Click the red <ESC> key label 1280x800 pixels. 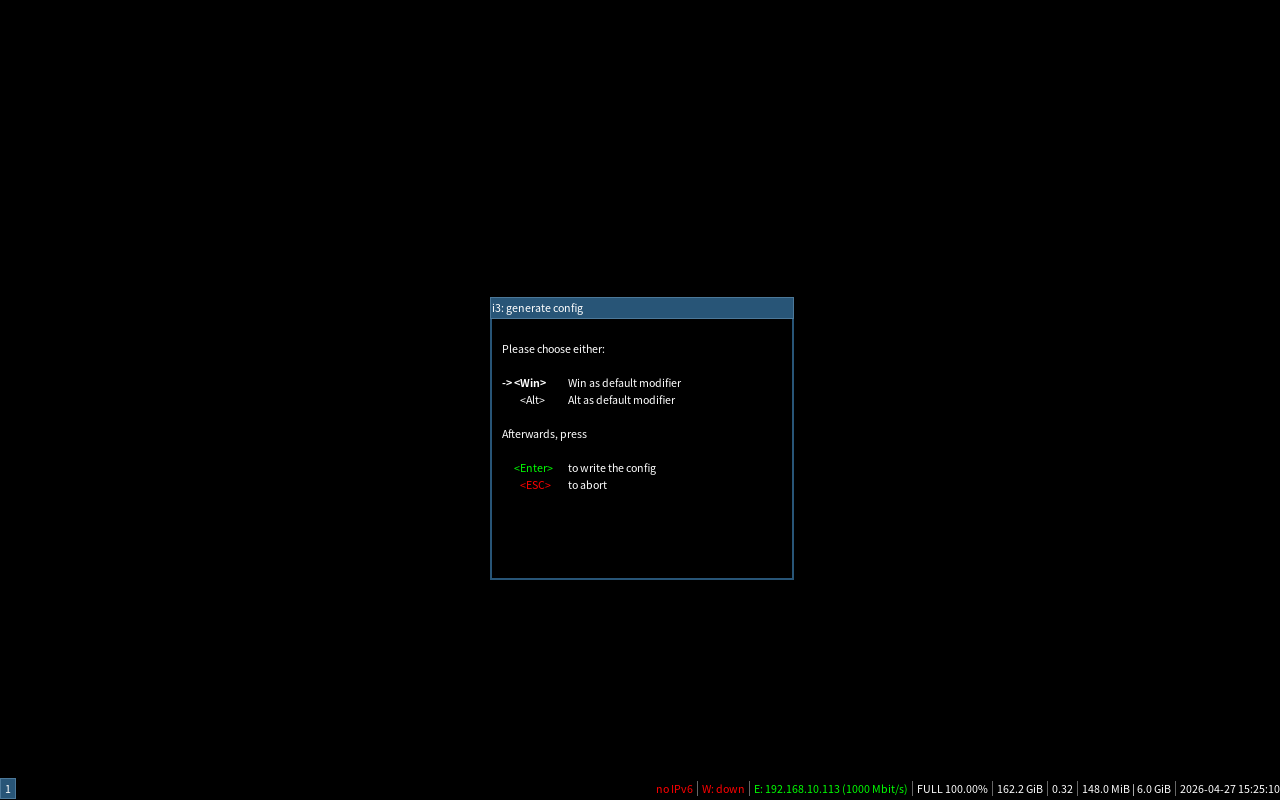(x=535, y=485)
